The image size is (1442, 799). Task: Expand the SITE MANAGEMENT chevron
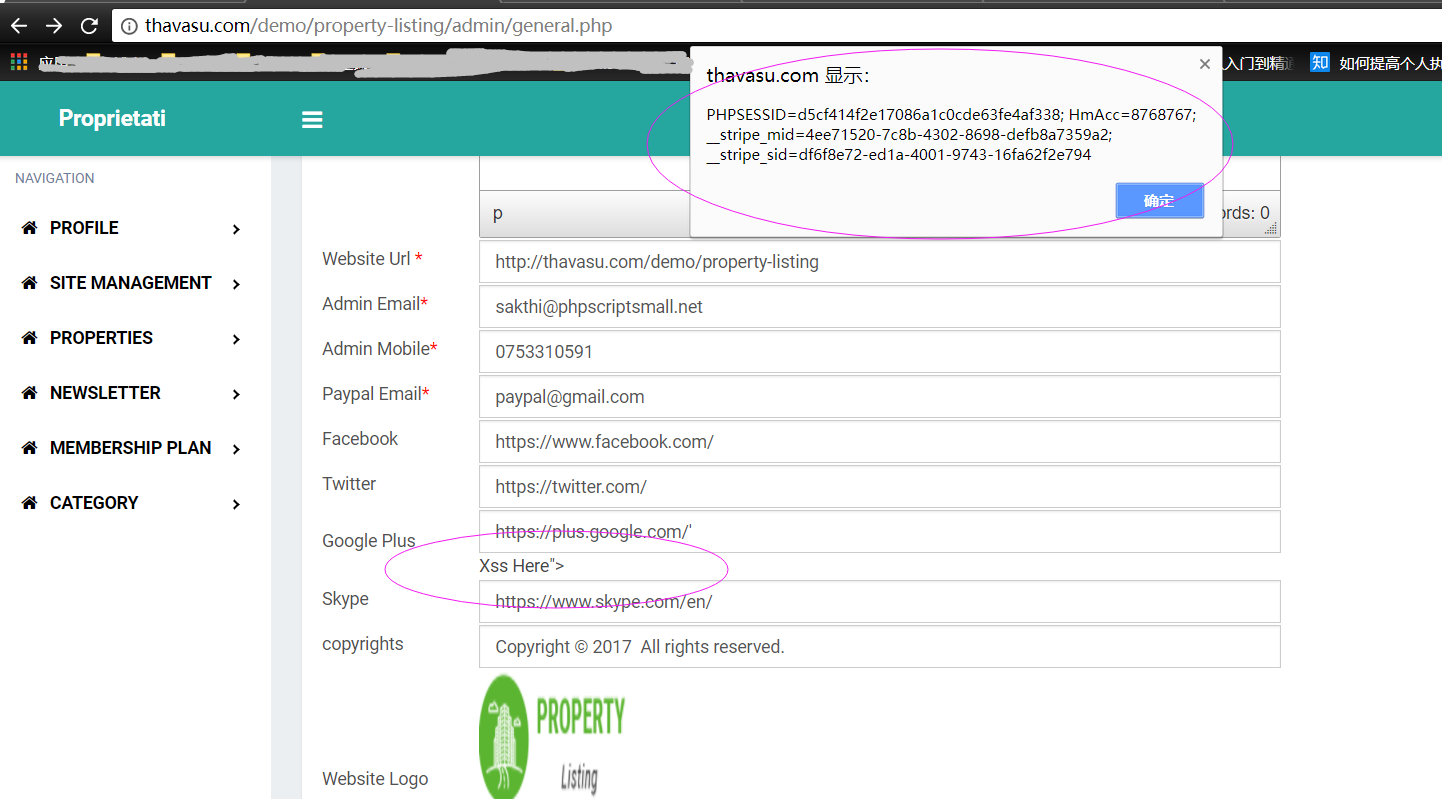click(x=236, y=284)
